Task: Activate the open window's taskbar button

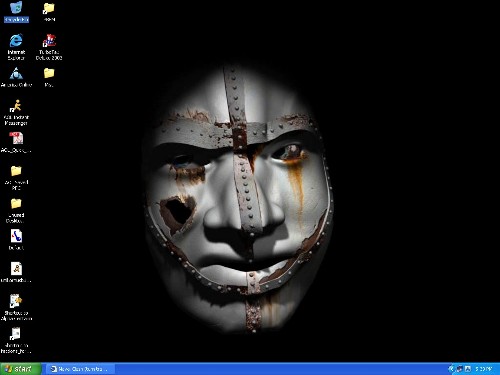Action: (80, 369)
